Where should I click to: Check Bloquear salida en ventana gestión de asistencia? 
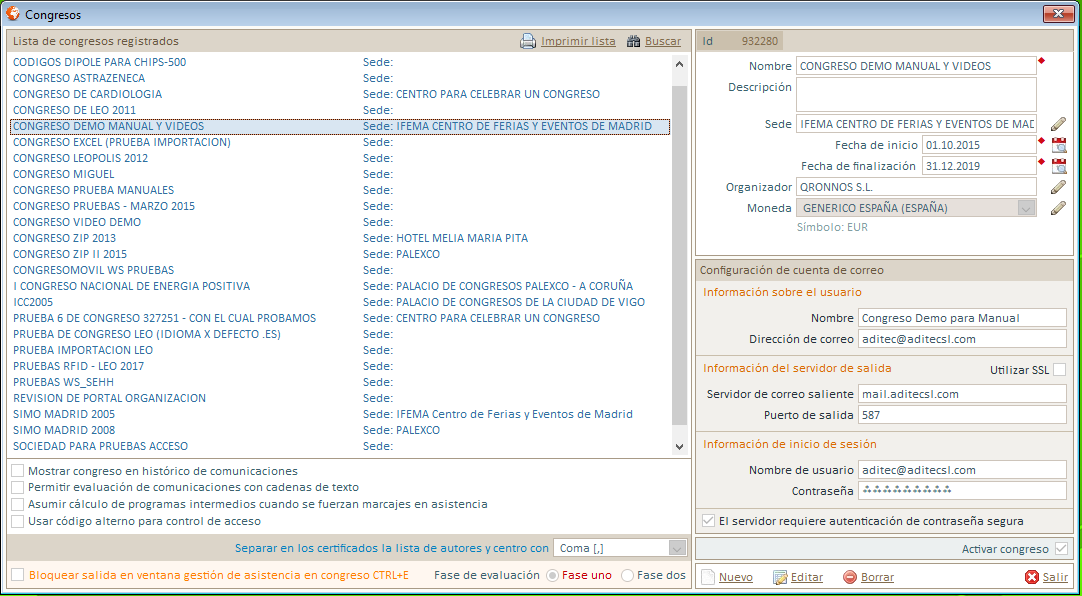click(18, 575)
